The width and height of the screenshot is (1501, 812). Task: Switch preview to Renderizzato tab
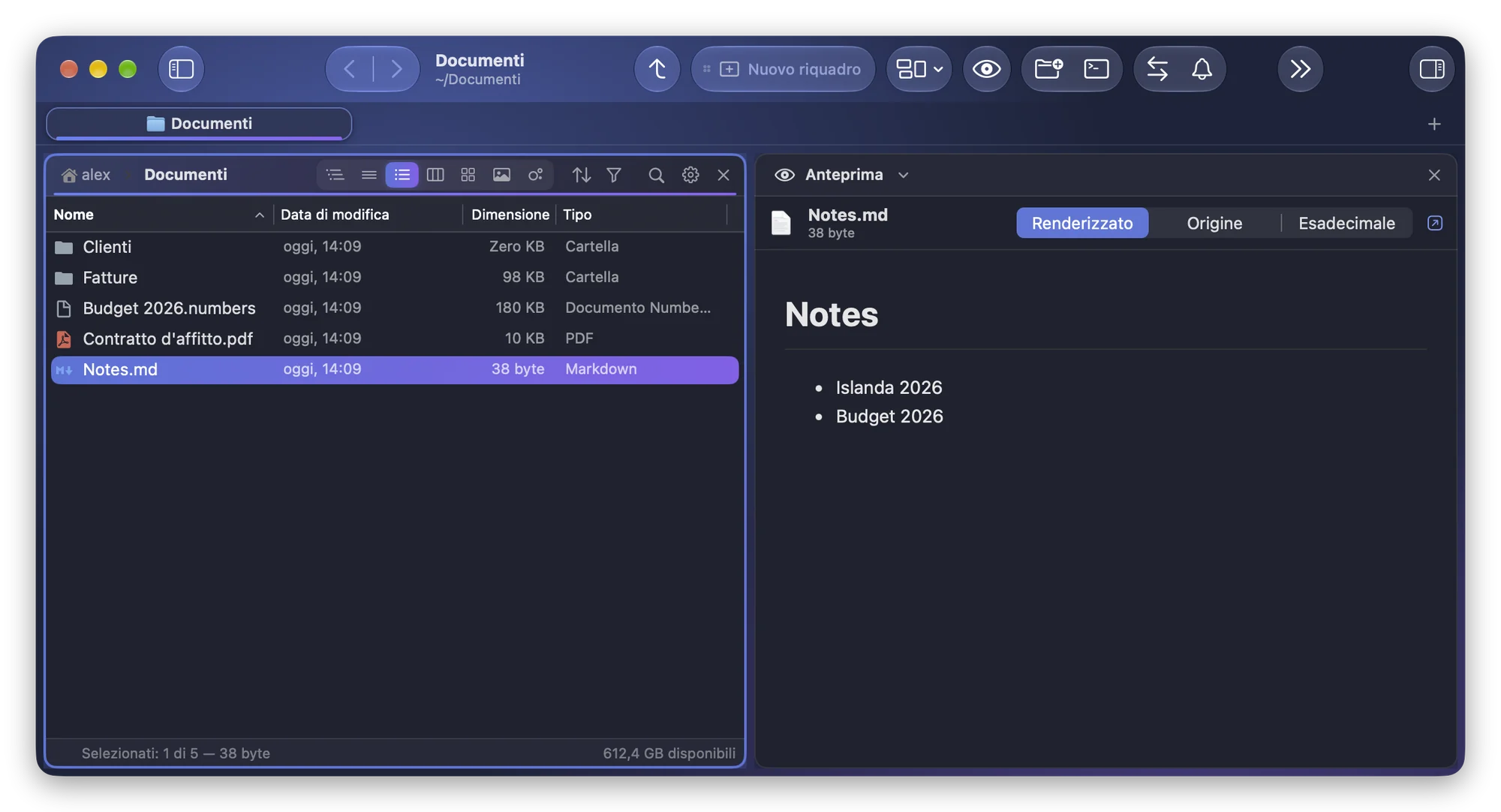pyautogui.click(x=1082, y=223)
